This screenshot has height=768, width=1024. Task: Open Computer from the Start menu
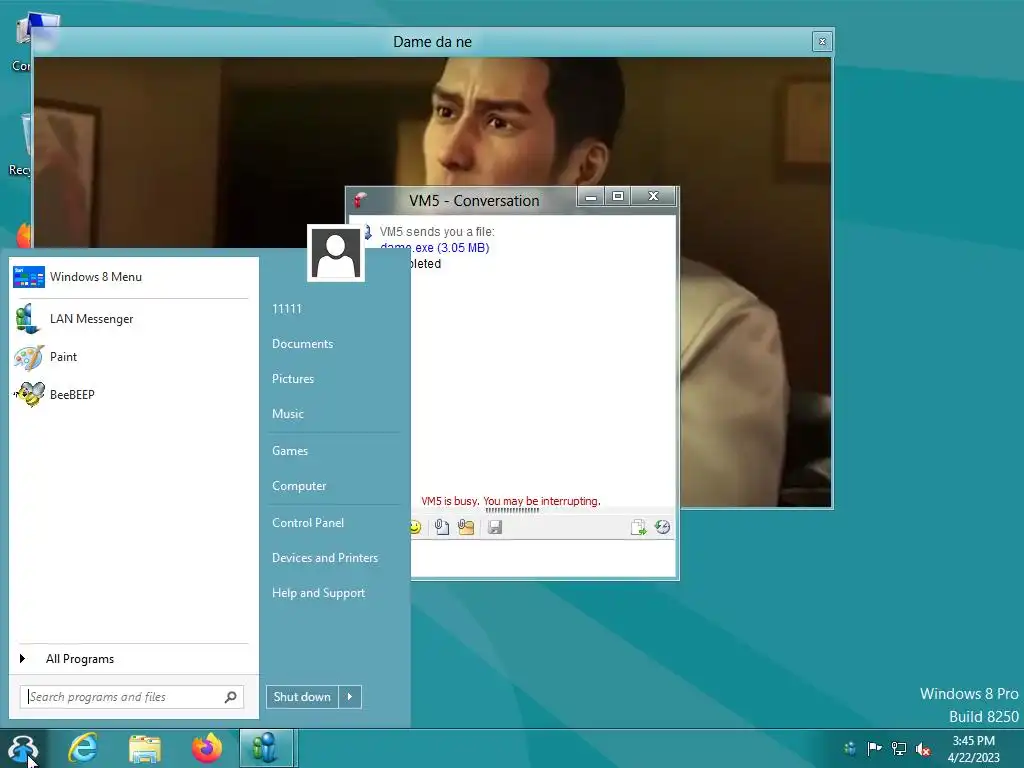pos(299,487)
